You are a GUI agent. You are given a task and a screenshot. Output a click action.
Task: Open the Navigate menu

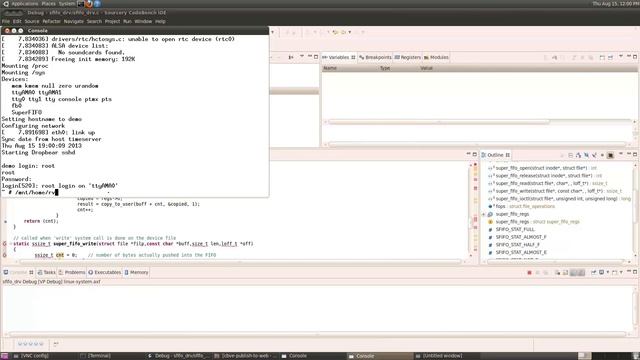(73, 21)
